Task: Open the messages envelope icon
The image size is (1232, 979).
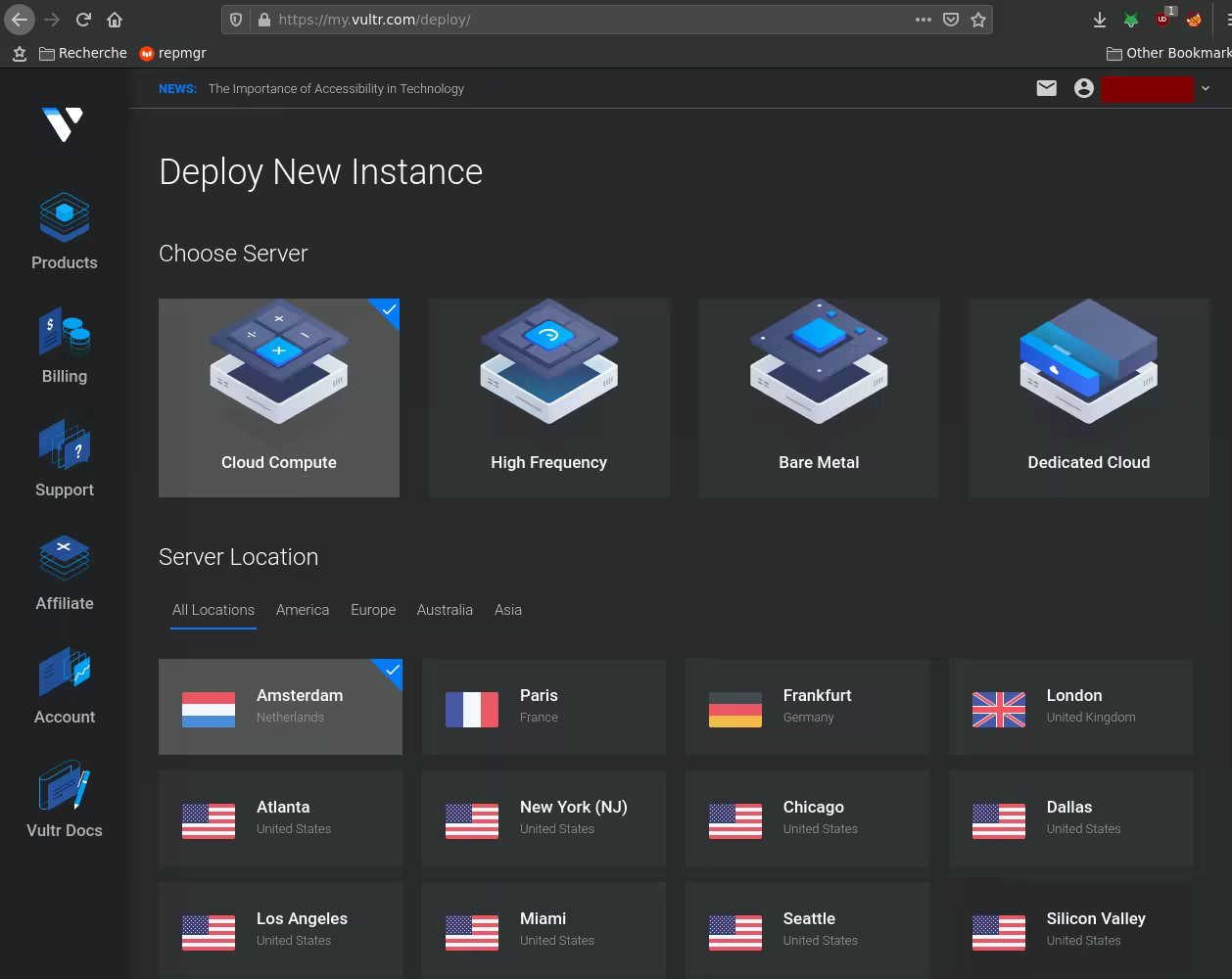Action: [1047, 88]
